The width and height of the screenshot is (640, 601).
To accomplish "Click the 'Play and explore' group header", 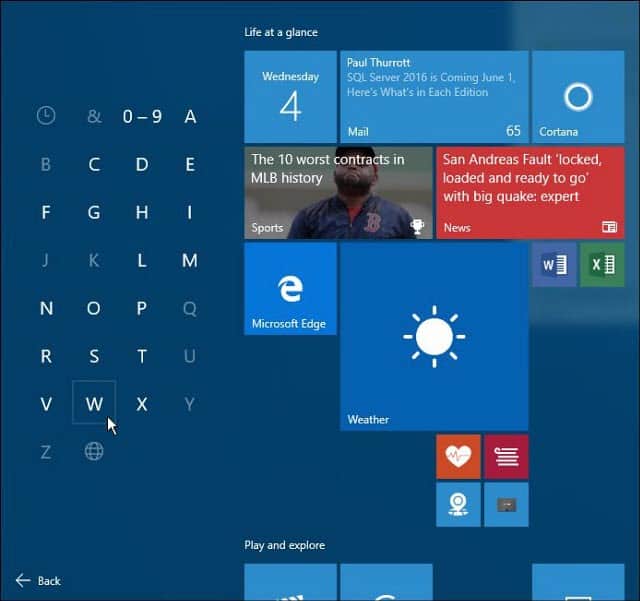I will (x=284, y=545).
